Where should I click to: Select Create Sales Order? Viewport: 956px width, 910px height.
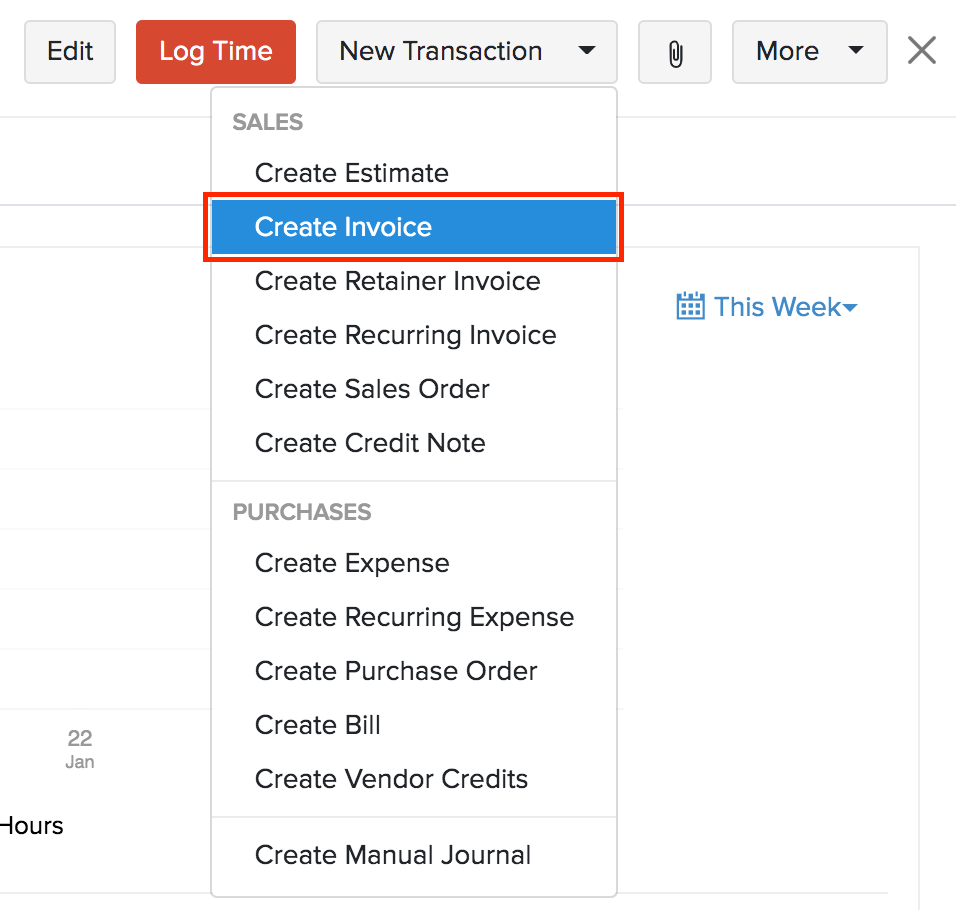pos(372,389)
